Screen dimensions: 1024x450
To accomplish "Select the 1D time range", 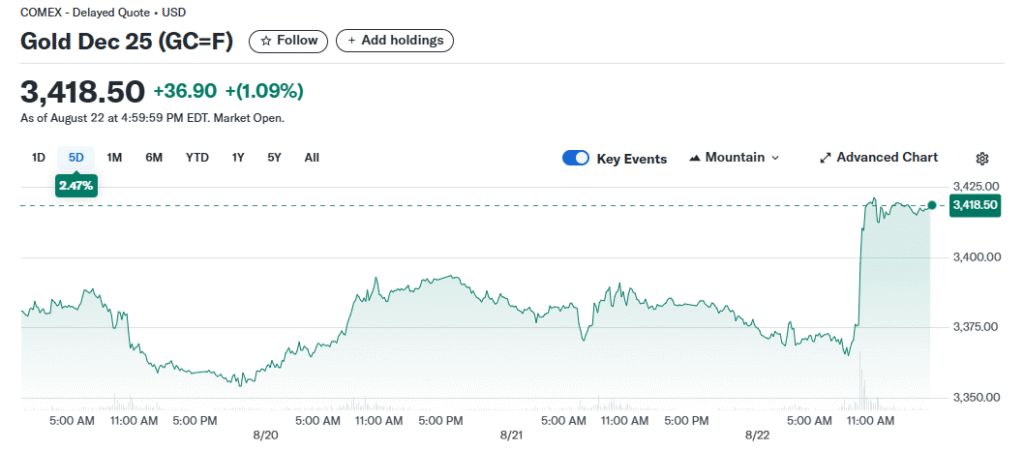I will click(x=39, y=157).
